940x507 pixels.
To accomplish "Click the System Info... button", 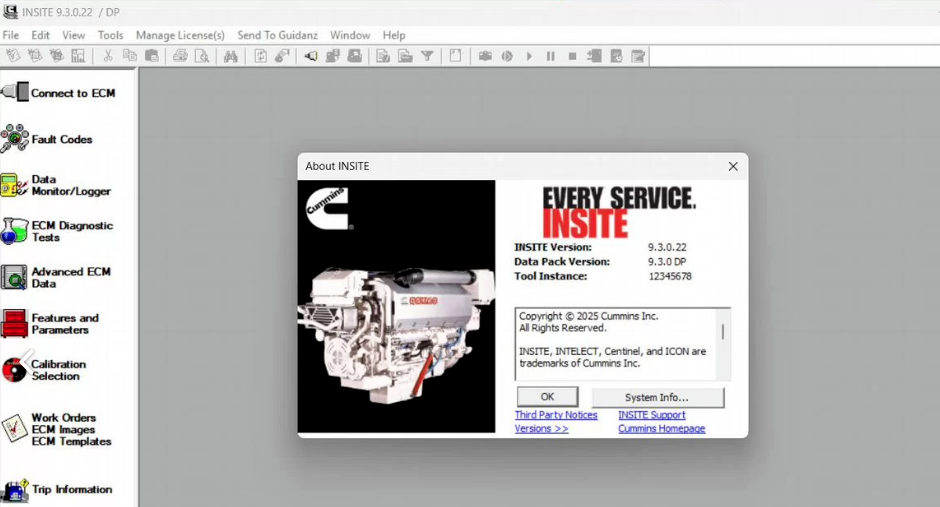I will [x=657, y=397].
